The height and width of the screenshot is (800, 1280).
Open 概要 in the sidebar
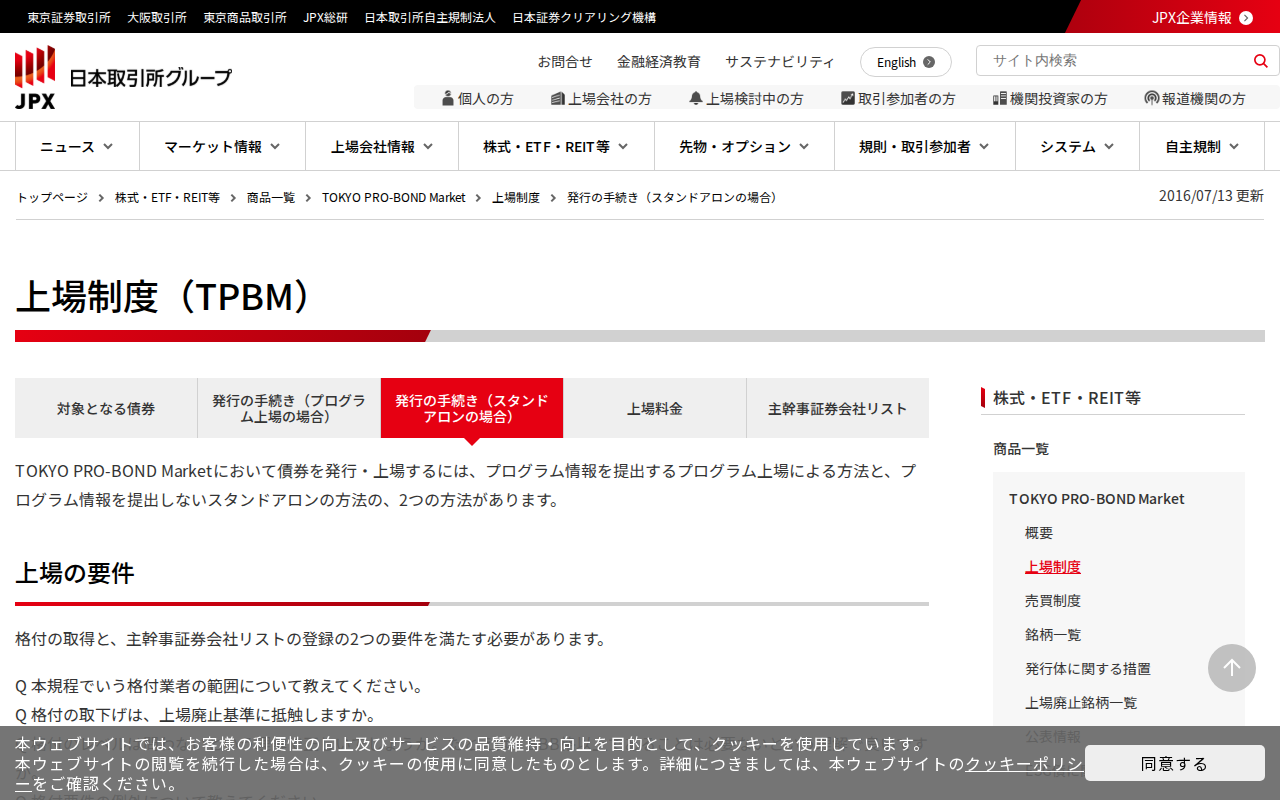click(1039, 533)
